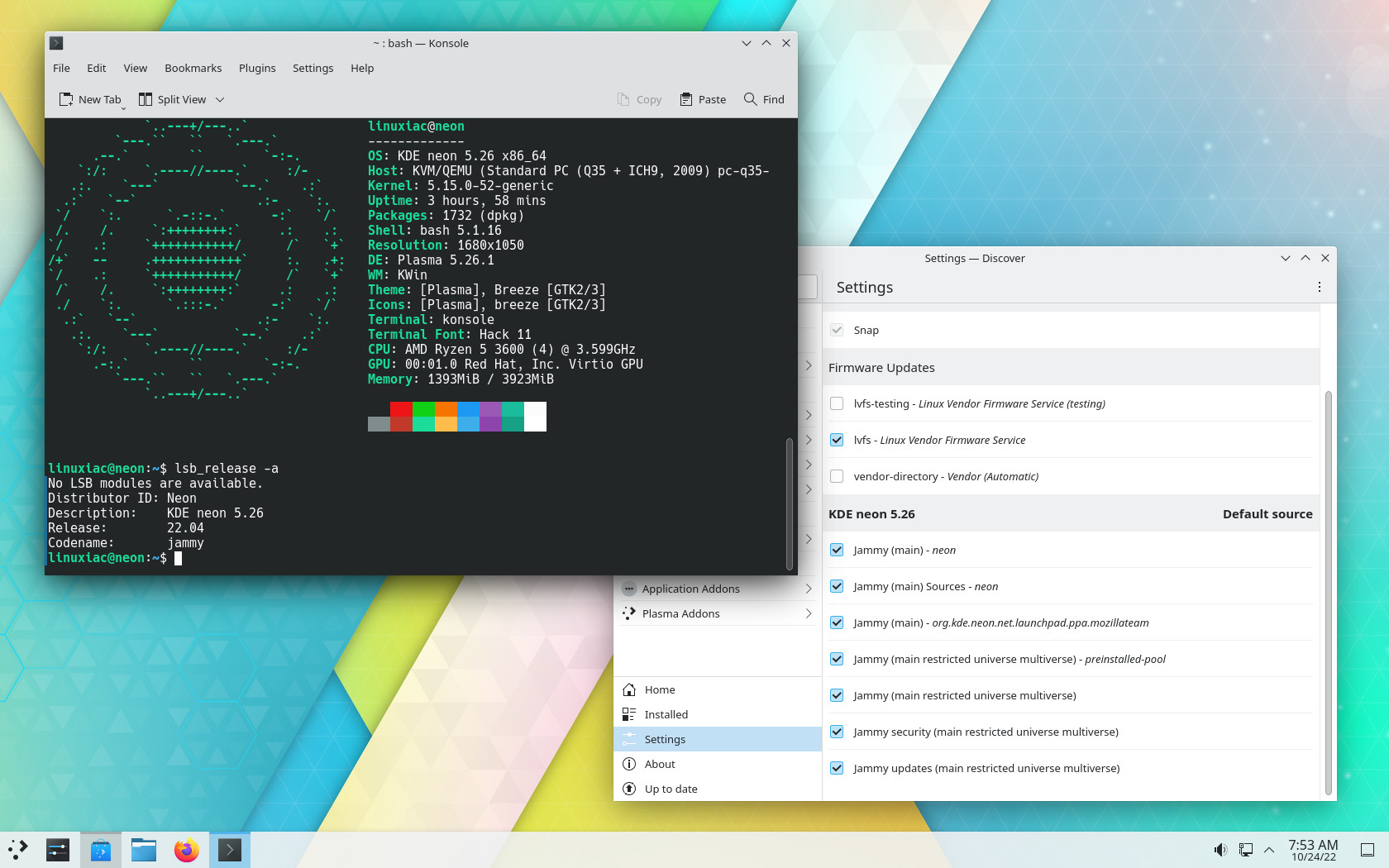Viewport: 1389px width, 868px height.
Task: Enable the vendor-directory firmware source
Action: click(x=837, y=476)
